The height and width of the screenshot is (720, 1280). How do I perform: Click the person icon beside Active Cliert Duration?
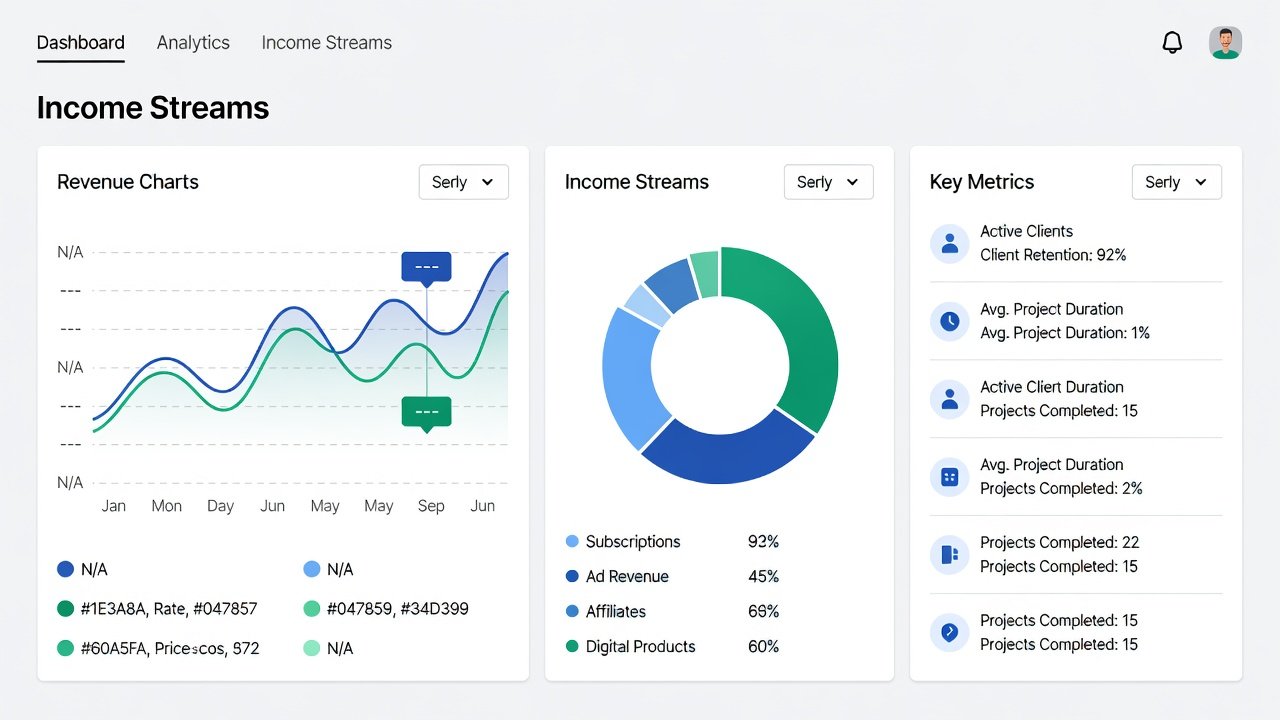(950, 399)
